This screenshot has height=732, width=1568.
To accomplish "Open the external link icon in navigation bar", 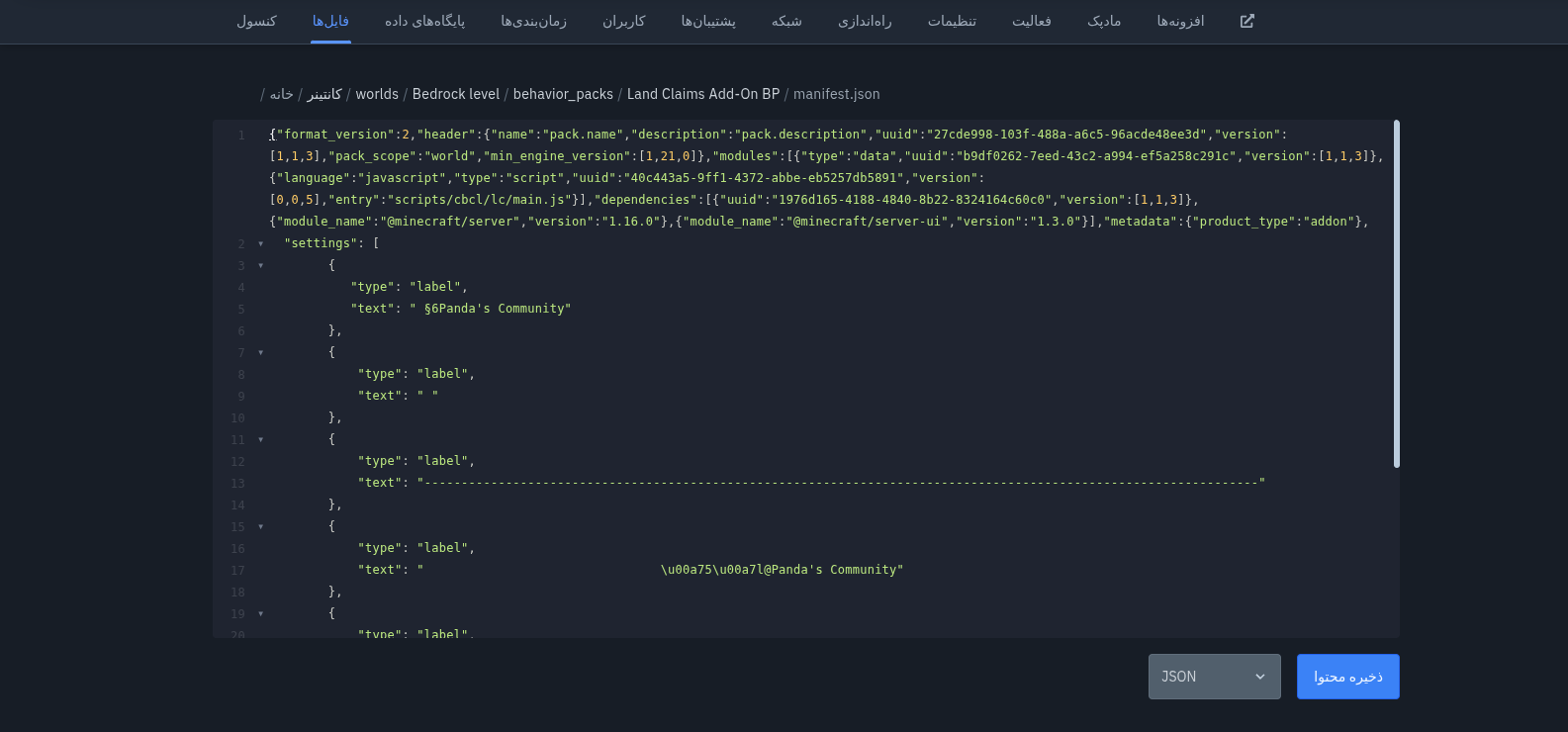I will click(x=1247, y=21).
